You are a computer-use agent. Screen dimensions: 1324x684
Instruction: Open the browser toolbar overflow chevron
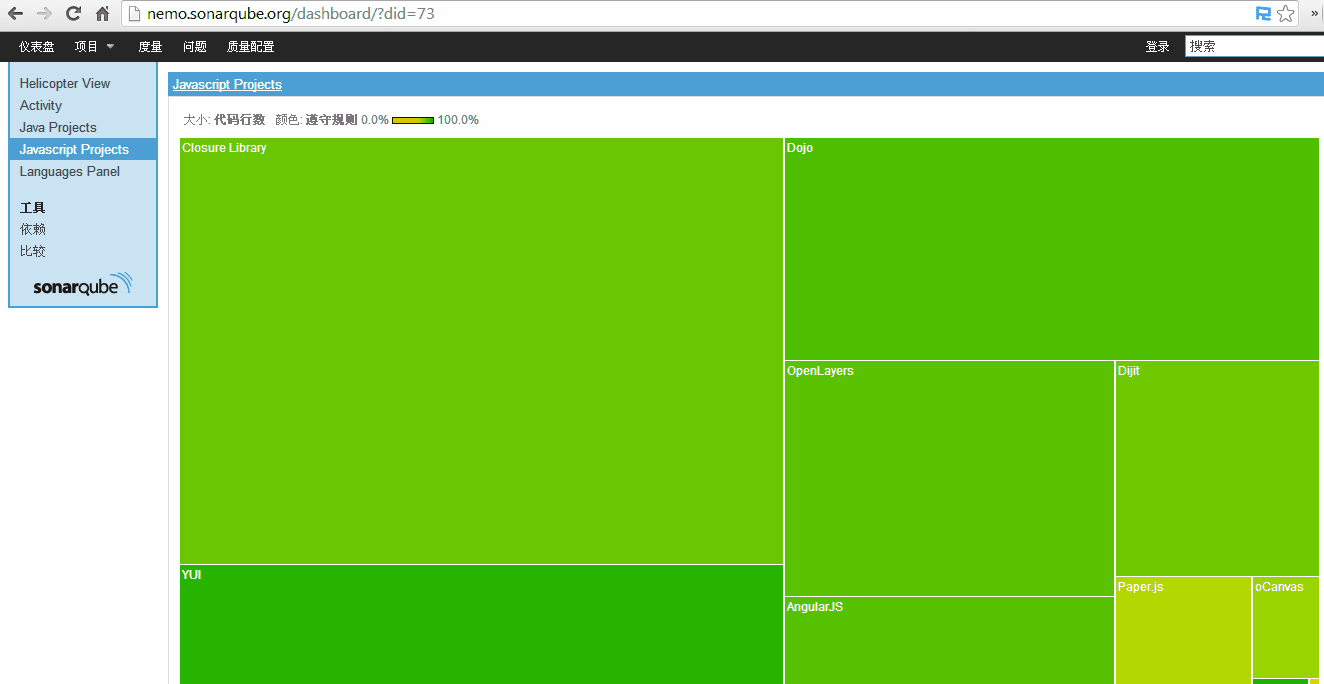click(1315, 14)
